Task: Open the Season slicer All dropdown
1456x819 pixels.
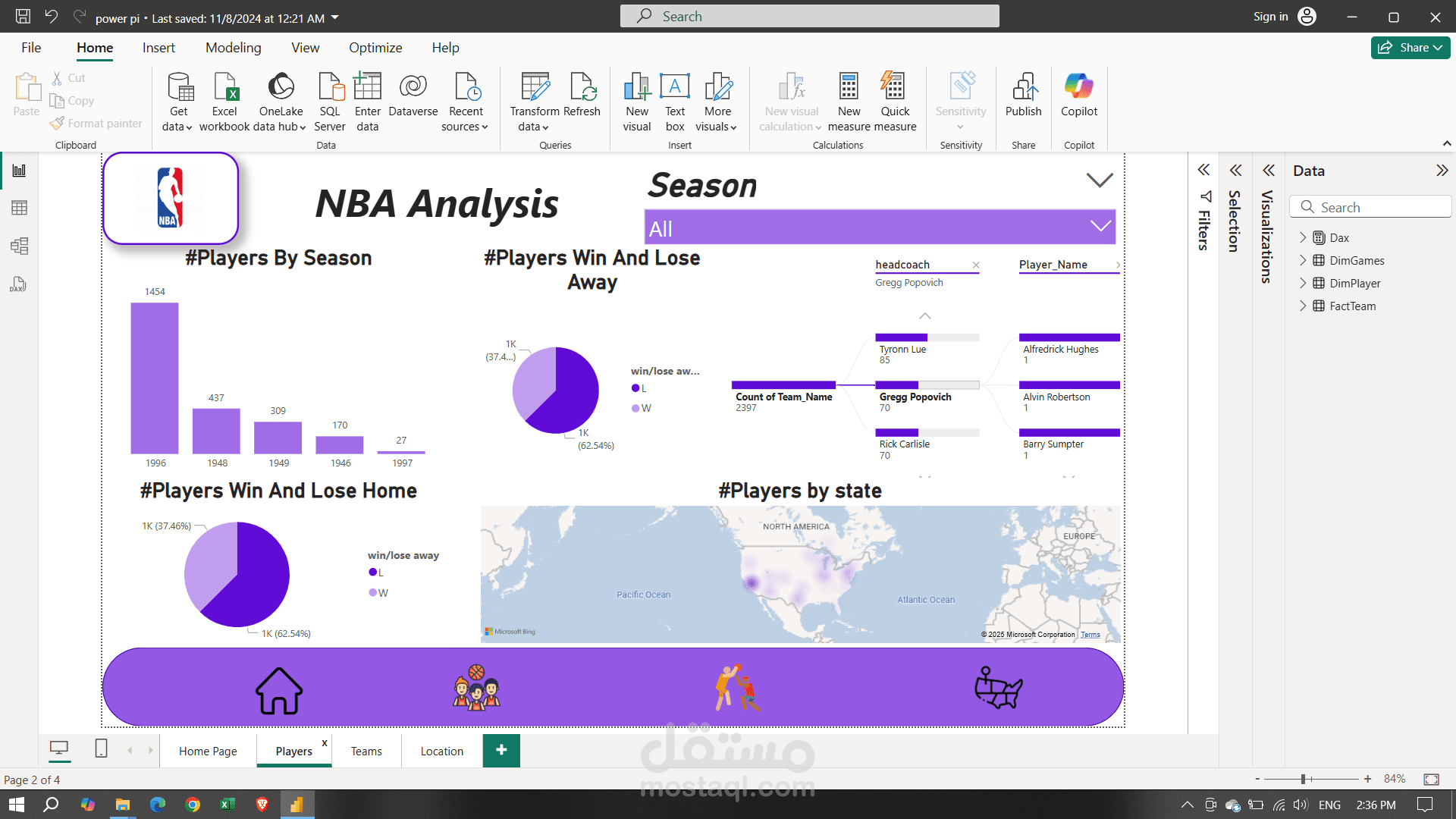Action: pos(880,227)
